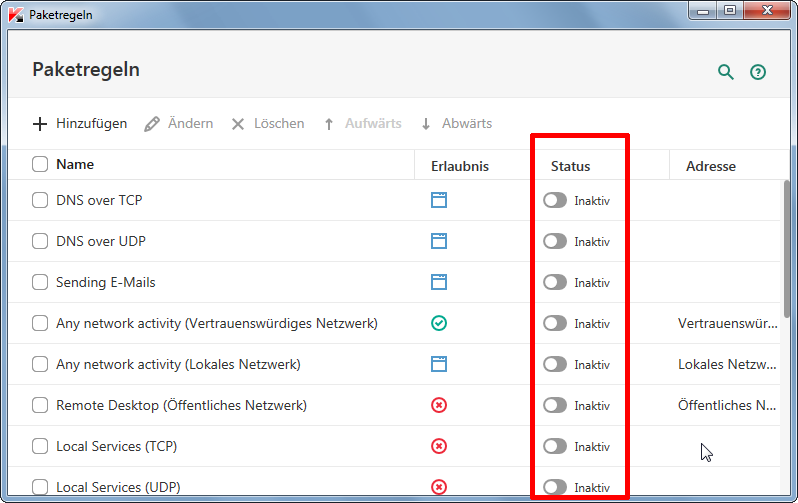
Task: Click the Abwärts button label
Action: [467, 124]
